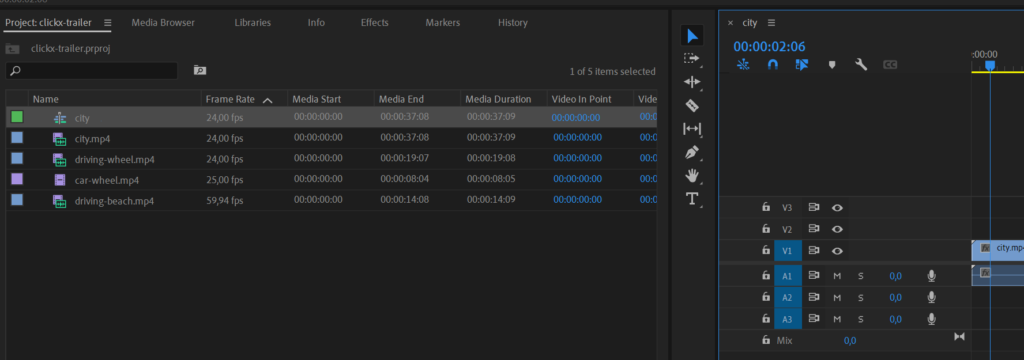Select the Selection tool arrow
Screen dimensions: 1024x360
click(692, 36)
